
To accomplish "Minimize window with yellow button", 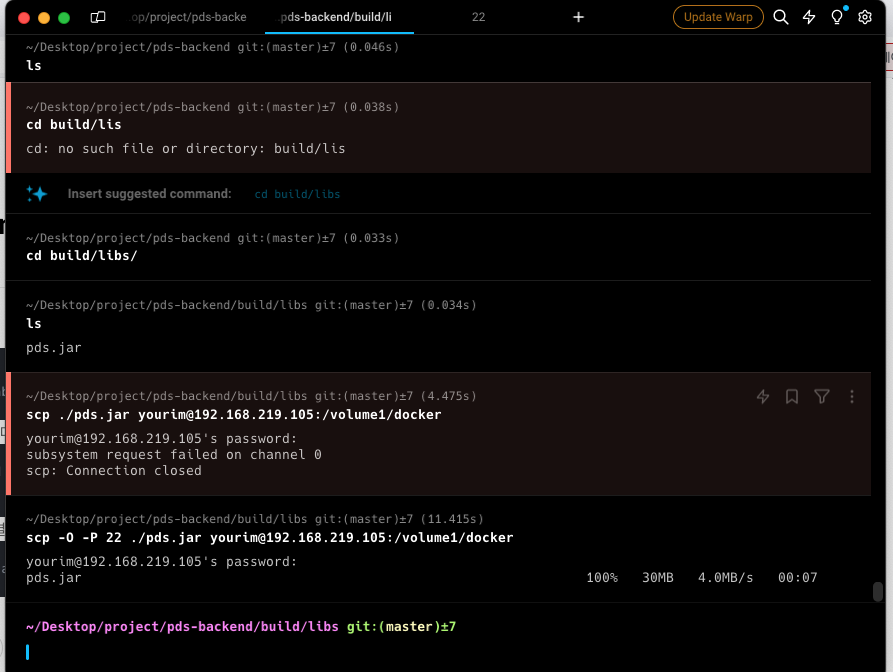I will coord(44,18).
